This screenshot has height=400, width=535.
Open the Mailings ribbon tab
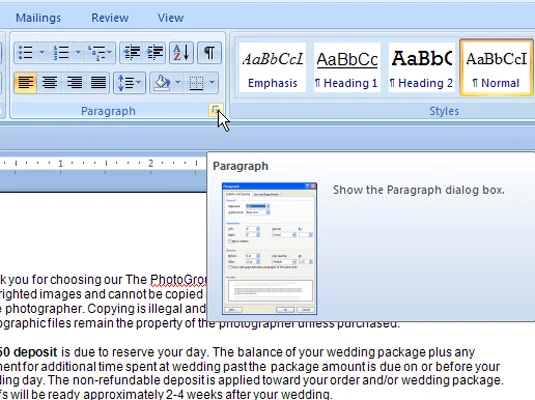tap(38, 18)
